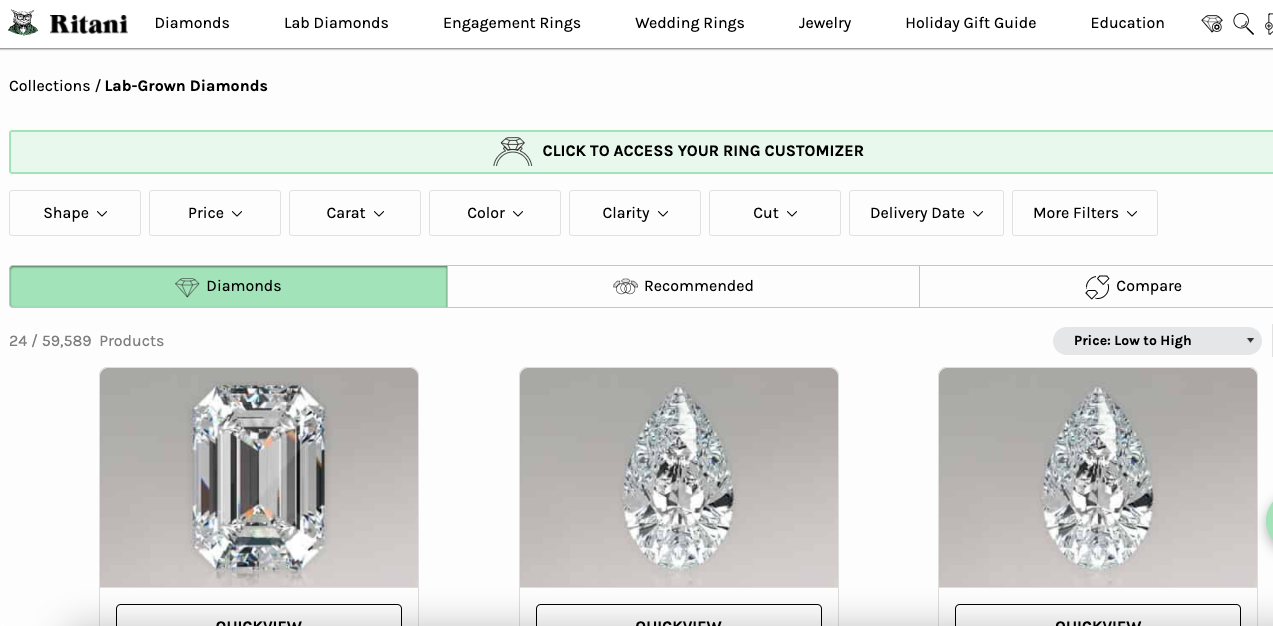1273x626 pixels.
Task: Expand the Shape filter dropdown
Action: click(75, 213)
